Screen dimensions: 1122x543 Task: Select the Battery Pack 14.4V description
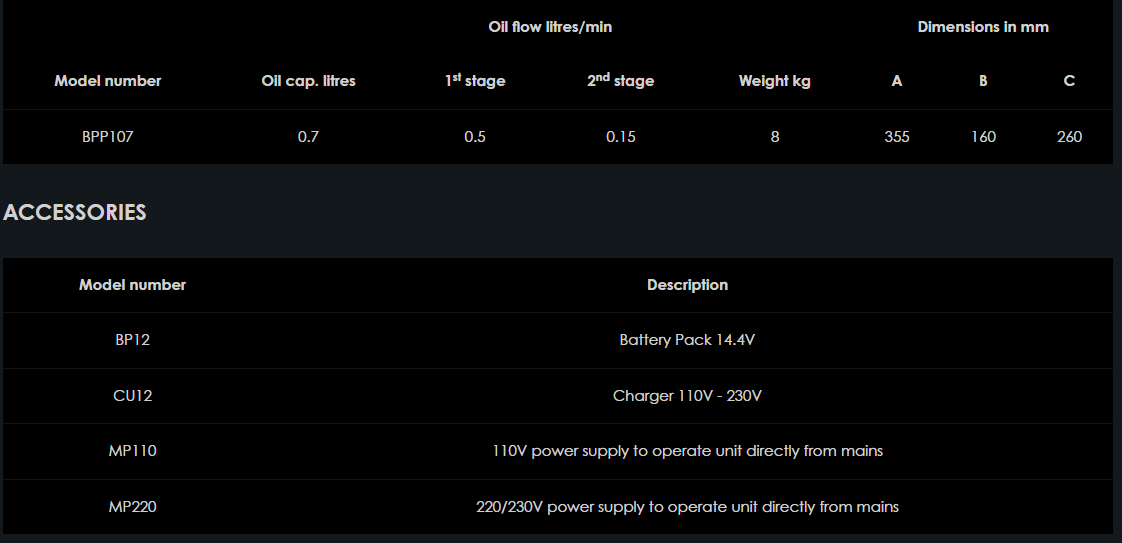tap(687, 340)
